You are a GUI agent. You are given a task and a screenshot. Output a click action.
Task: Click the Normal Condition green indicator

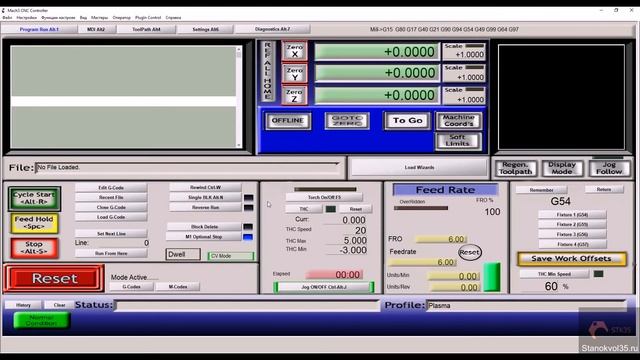click(41, 320)
